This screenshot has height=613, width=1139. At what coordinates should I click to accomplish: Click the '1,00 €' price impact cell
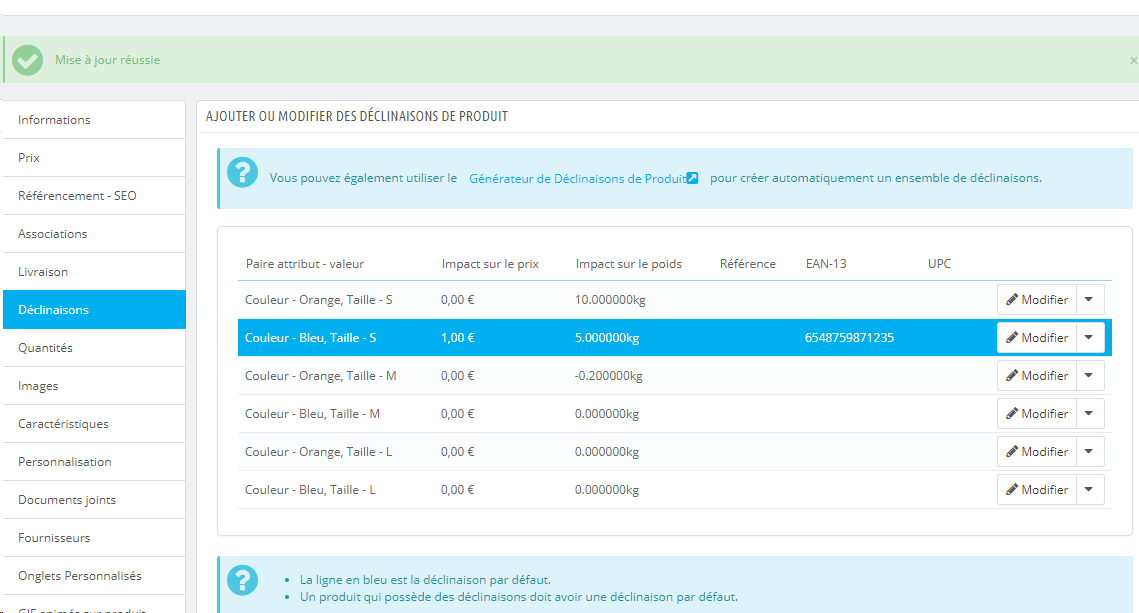pyautogui.click(x=458, y=338)
